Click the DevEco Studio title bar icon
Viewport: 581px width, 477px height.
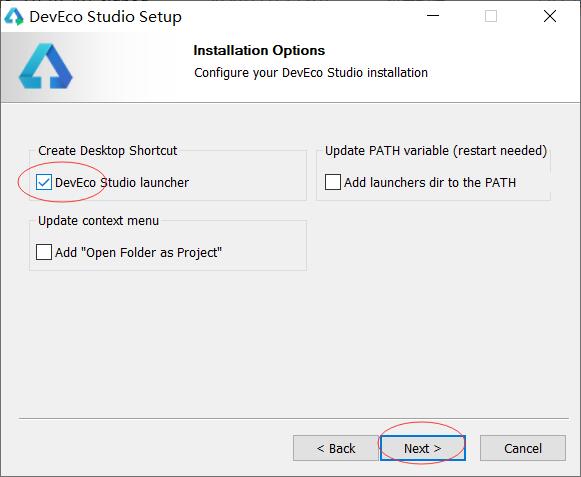point(14,17)
